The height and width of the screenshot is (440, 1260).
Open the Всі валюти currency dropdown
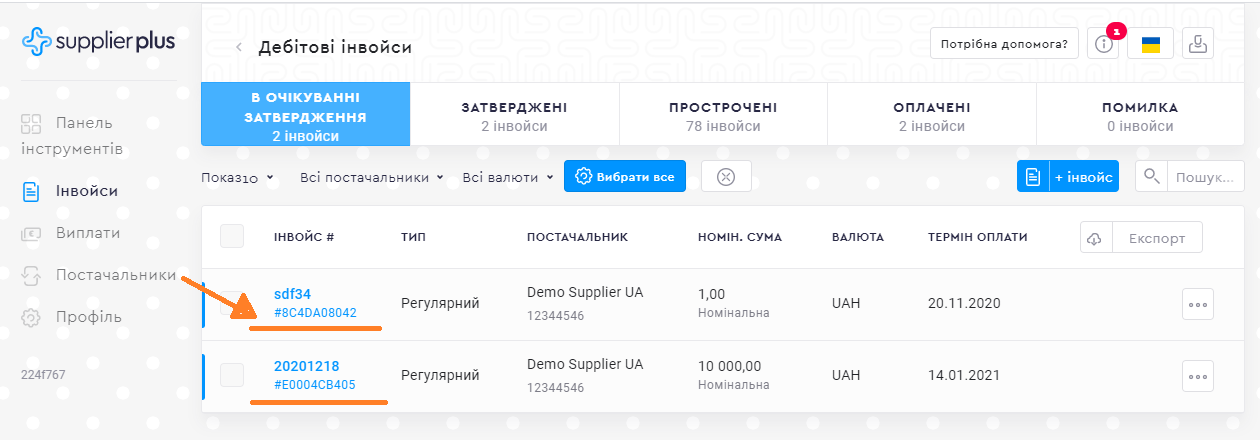(x=507, y=178)
